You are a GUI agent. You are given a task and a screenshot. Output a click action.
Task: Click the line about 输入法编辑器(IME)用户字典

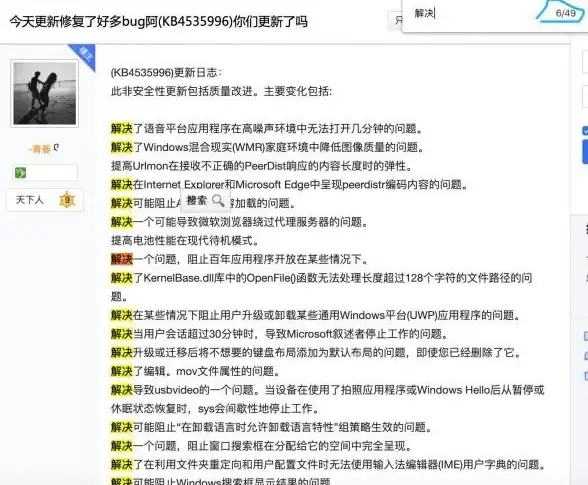[x=328, y=465]
